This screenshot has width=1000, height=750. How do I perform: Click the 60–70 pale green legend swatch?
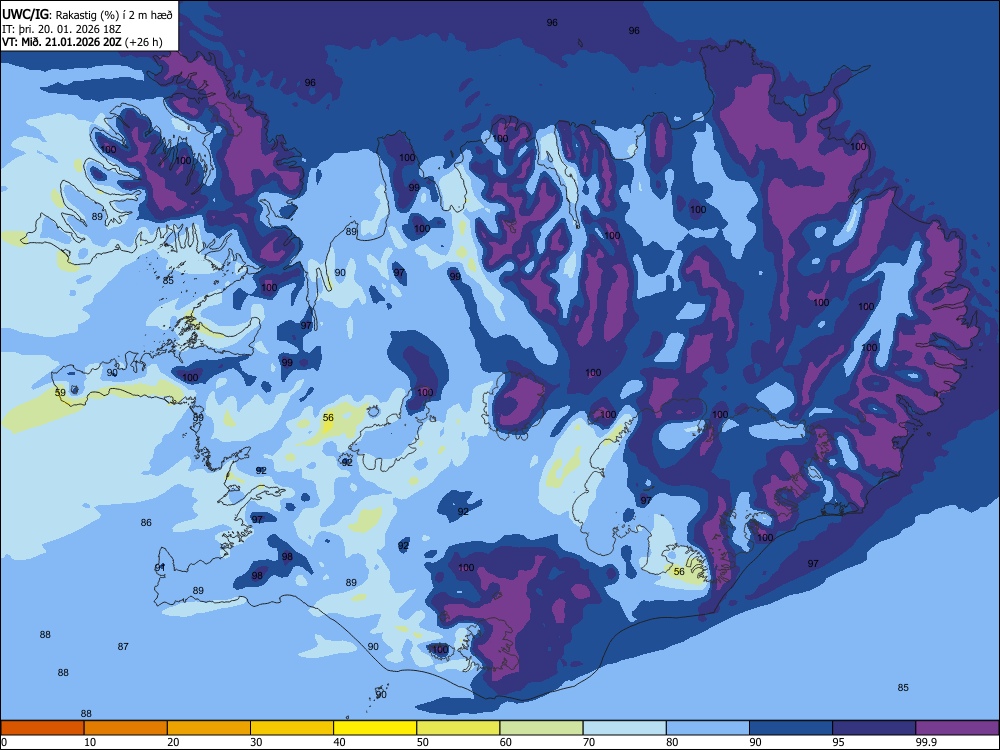tap(541, 728)
